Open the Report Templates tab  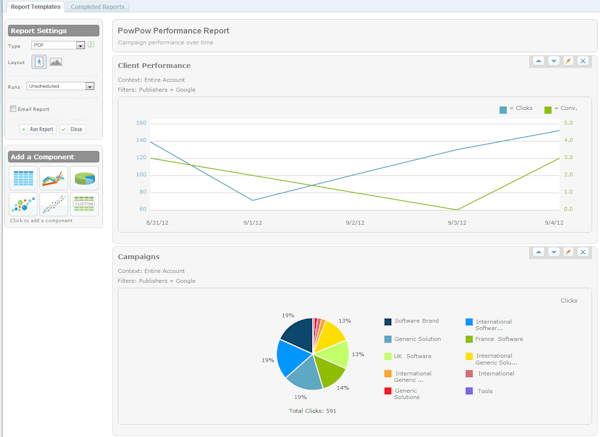coord(35,7)
